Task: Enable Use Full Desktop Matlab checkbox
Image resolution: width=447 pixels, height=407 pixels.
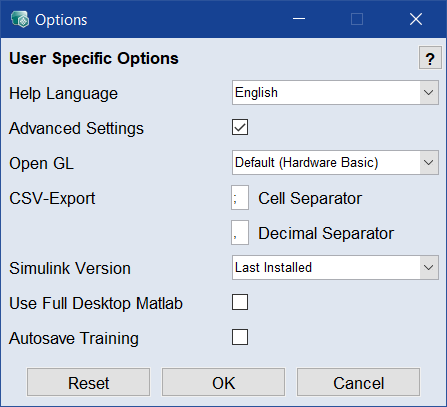Action: [x=240, y=302]
